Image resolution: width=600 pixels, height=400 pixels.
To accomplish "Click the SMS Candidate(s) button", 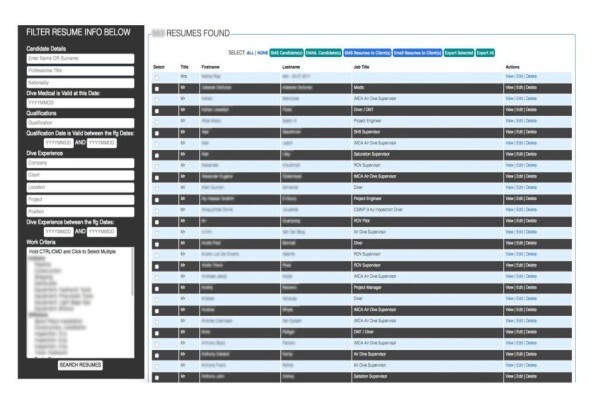I will 286,53.
